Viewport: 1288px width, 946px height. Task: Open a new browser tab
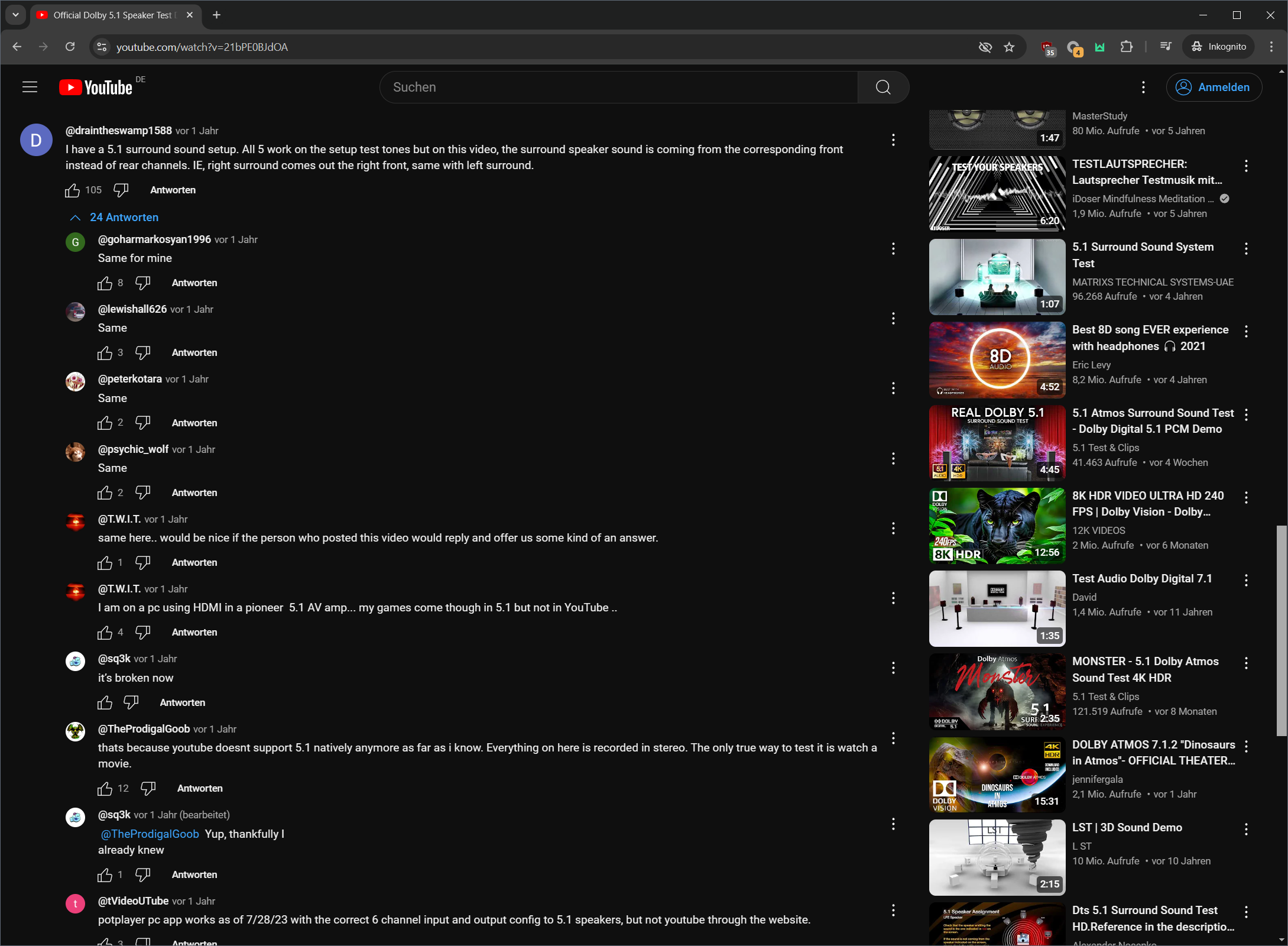coord(216,15)
